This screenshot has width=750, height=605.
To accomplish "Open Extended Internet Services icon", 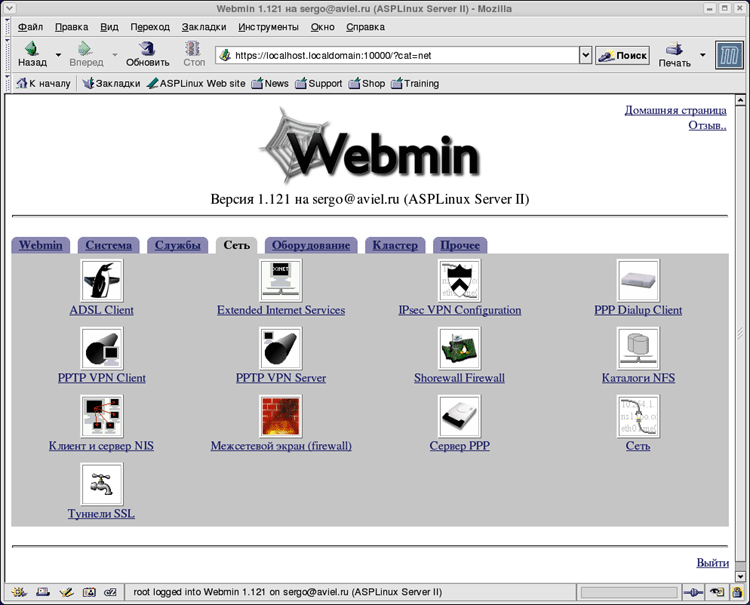I will tap(280, 280).
